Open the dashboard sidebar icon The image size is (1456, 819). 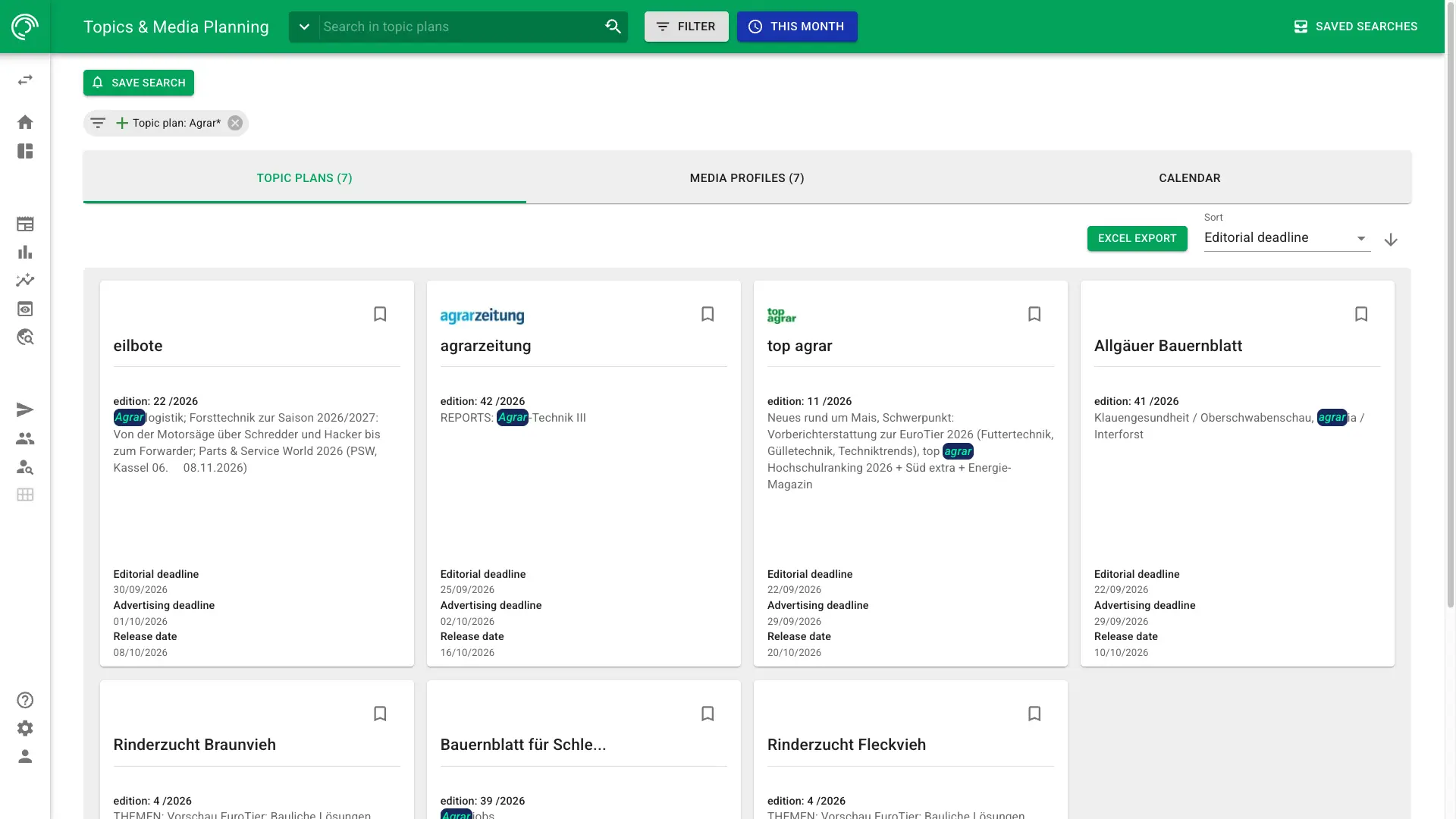click(x=25, y=151)
